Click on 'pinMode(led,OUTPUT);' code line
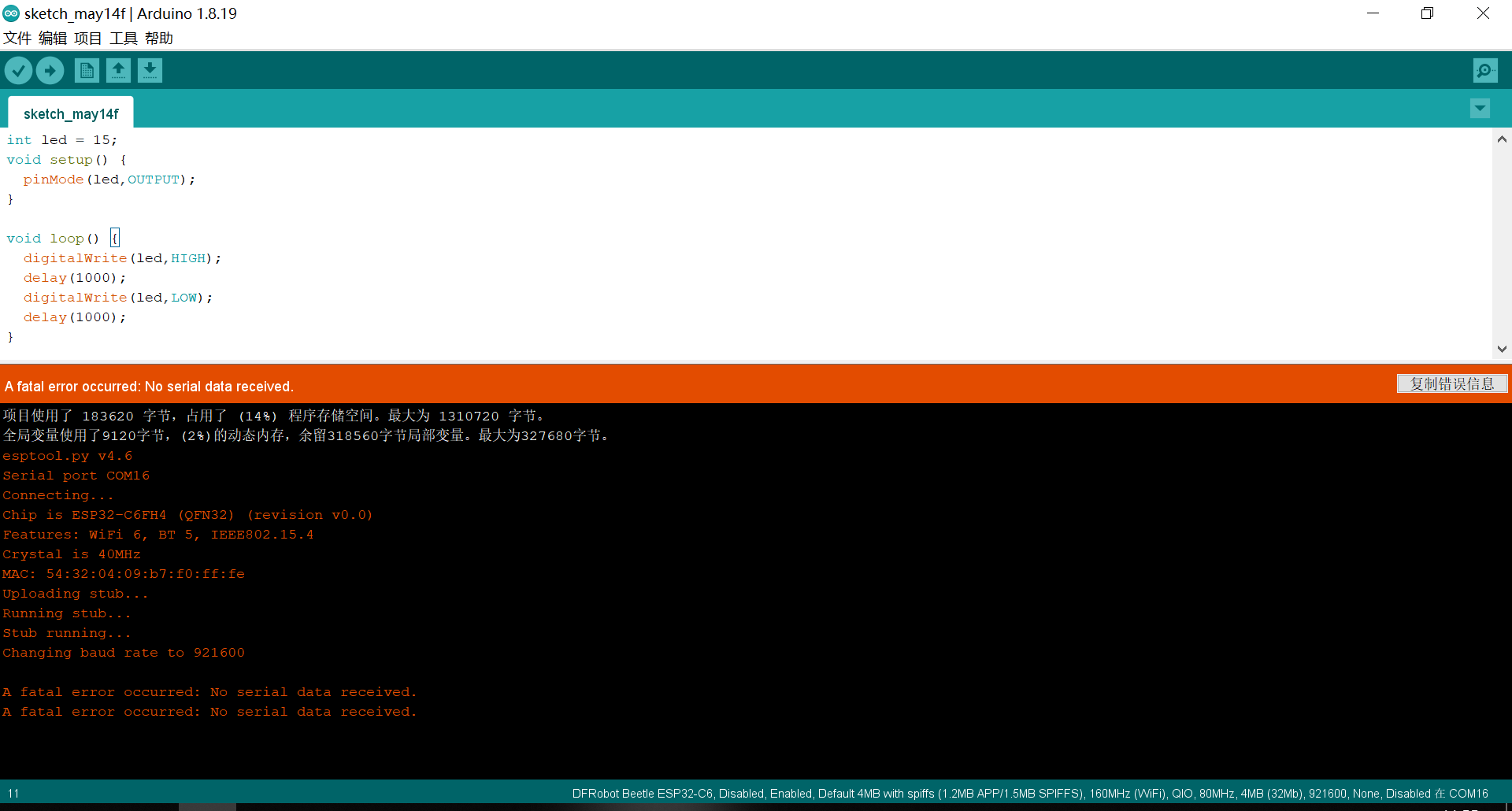Screen dimensions: 1512x811 (109, 180)
